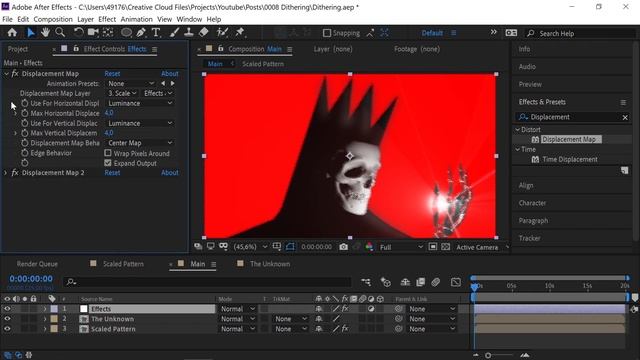The width and height of the screenshot is (640, 360).
Task: Select the Rotation tool
Action: click(x=78, y=33)
